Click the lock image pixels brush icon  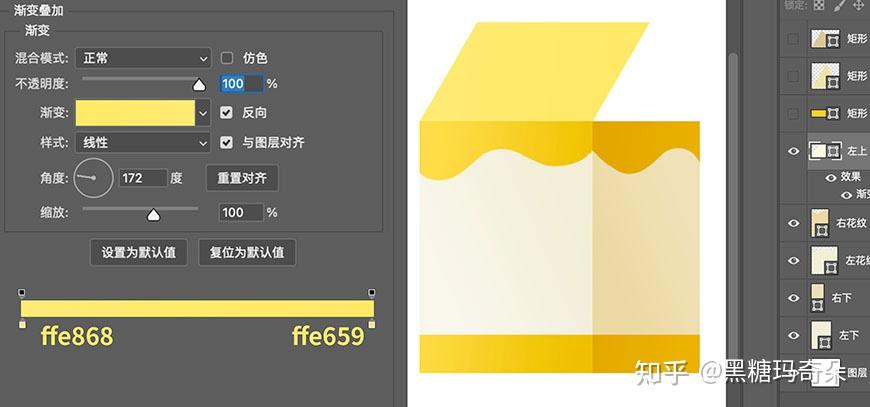coord(841,5)
